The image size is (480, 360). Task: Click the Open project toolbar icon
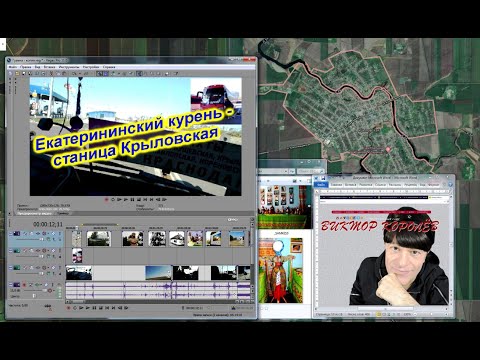[x=17, y=74]
